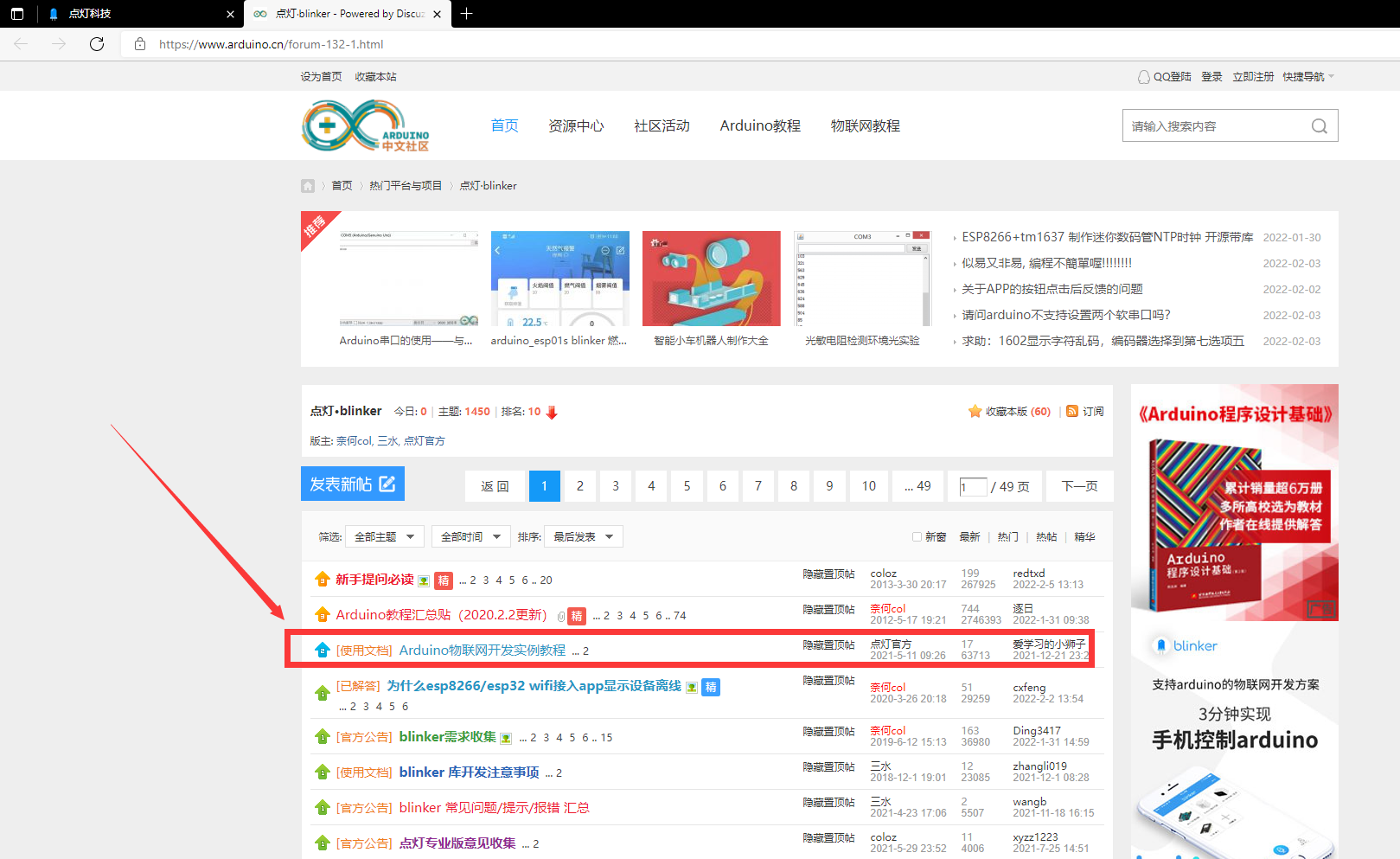Open thread Arduino物联网开发实例教程
The width and height of the screenshot is (1400, 859).
[x=483, y=651]
